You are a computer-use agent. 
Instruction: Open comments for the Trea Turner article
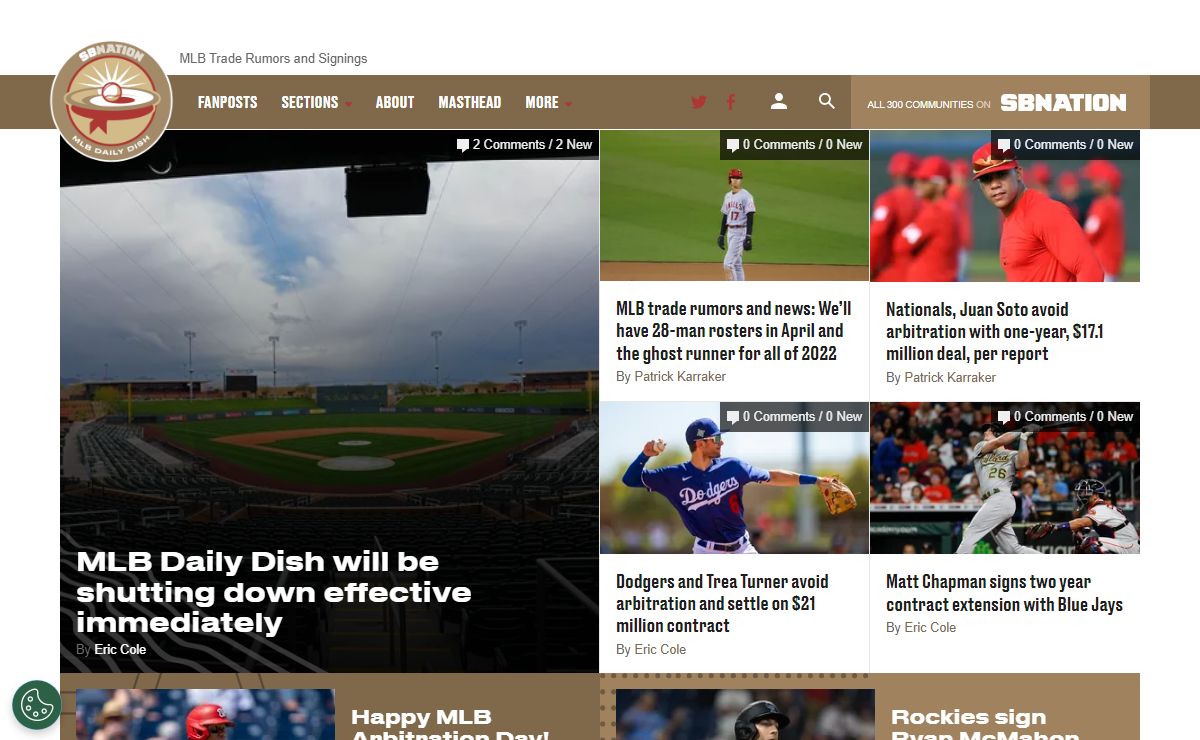click(794, 416)
